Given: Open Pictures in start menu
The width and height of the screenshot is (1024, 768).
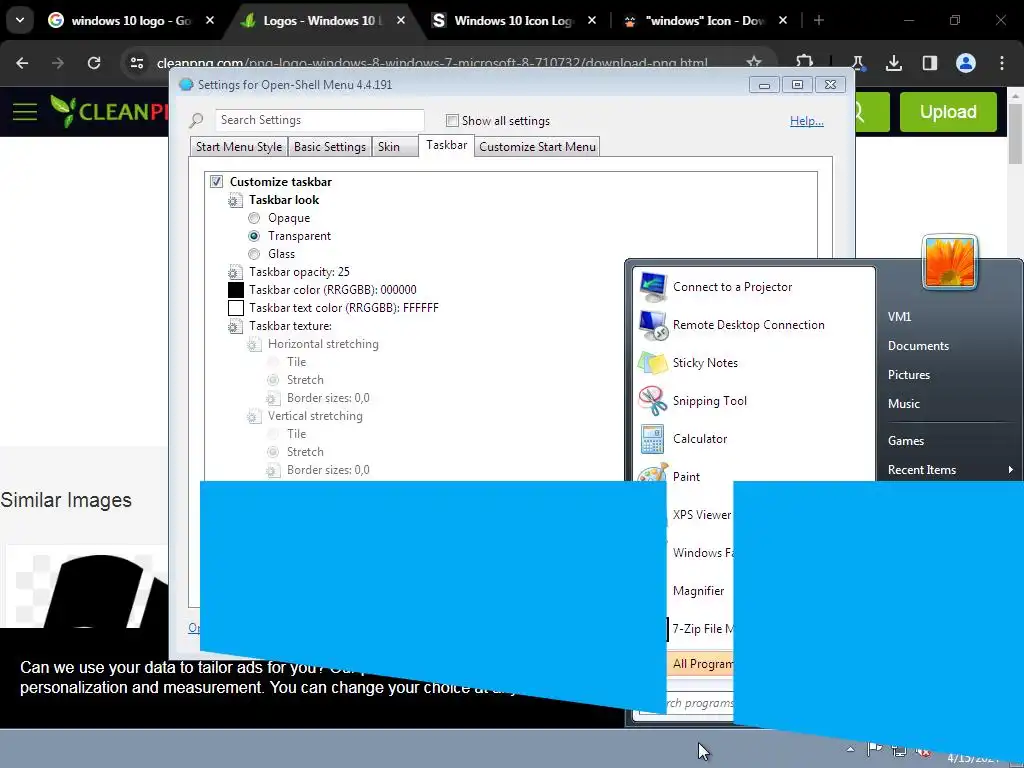Looking at the screenshot, I should point(908,375).
